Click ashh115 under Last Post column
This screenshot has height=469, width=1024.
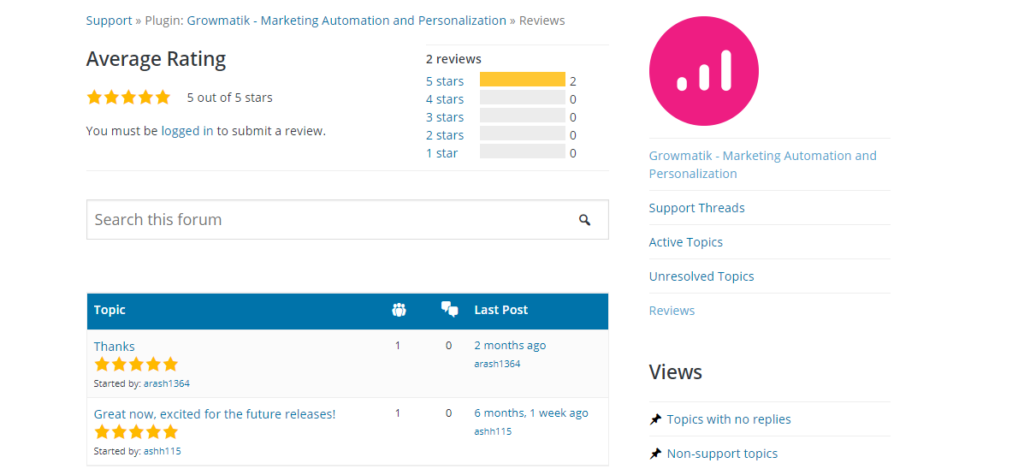[492, 431]
